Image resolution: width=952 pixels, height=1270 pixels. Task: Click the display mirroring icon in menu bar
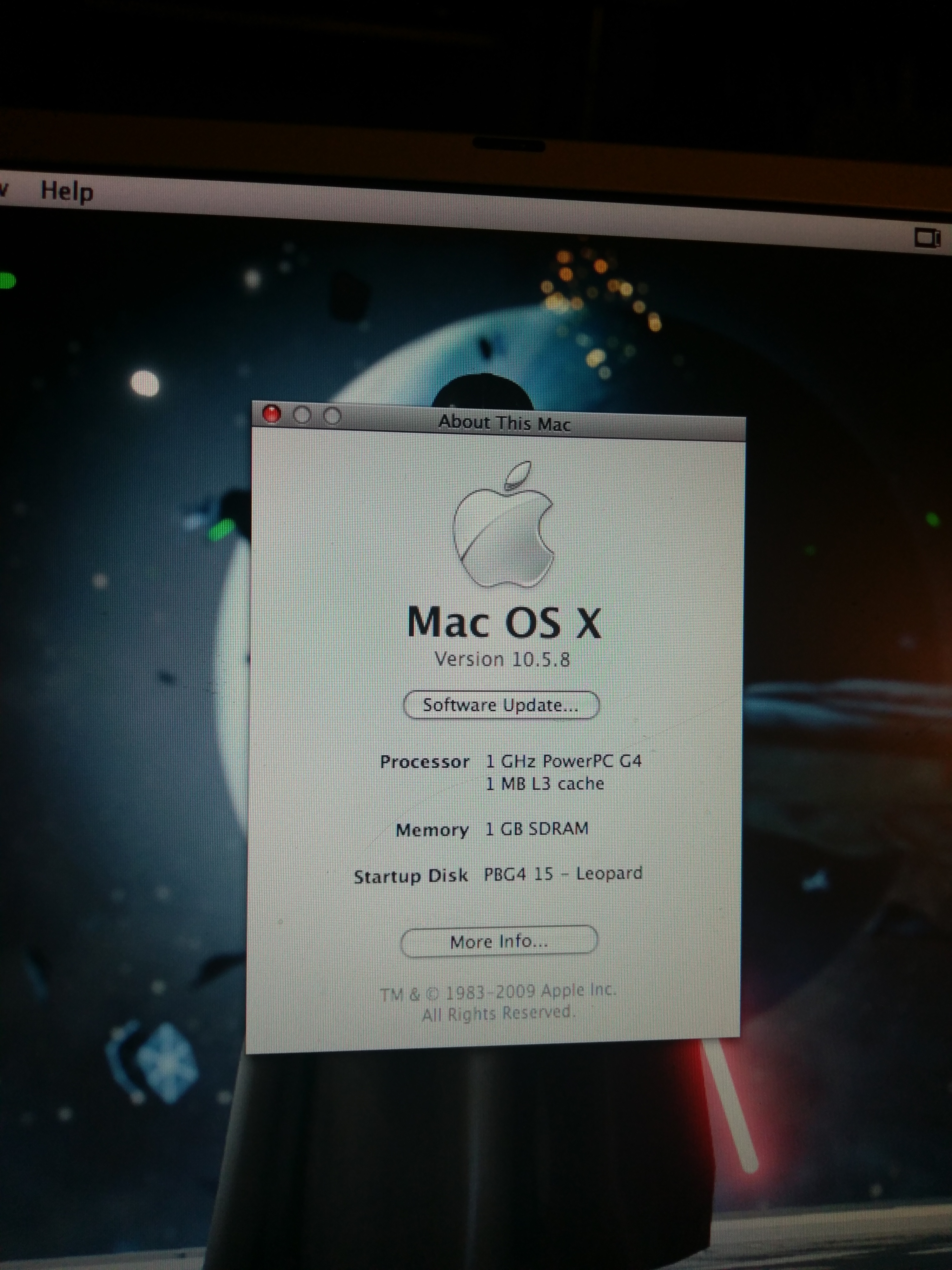pos(927,238)
